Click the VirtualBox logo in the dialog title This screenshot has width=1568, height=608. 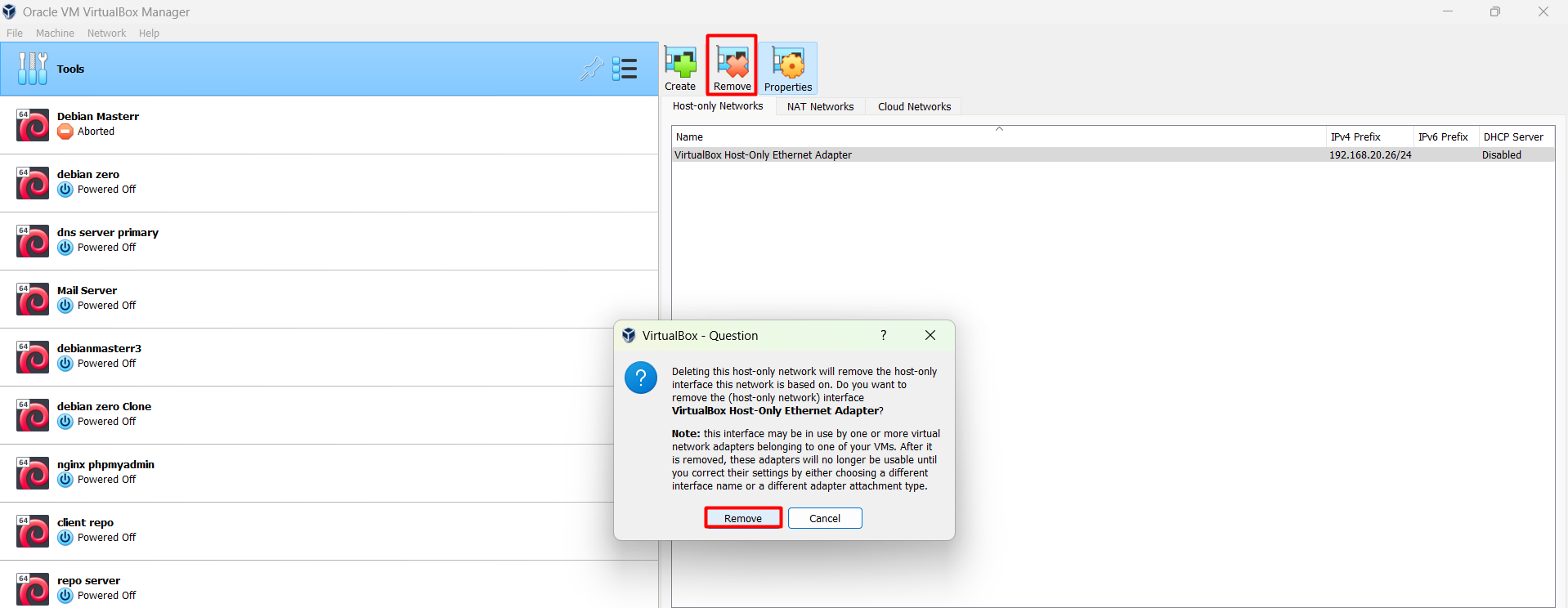click(x=629, y=335)
